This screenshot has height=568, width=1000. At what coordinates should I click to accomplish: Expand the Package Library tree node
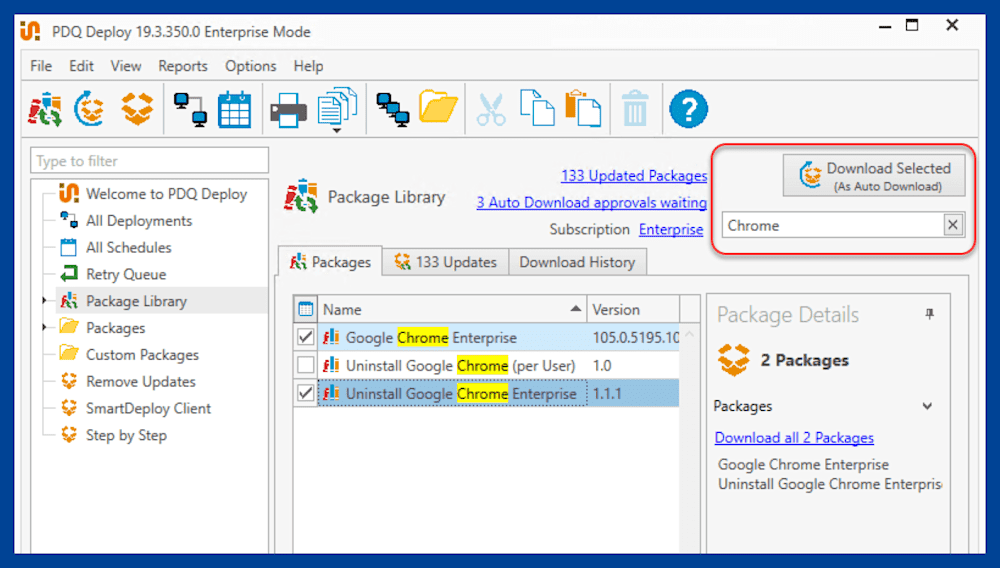pyautogui.click(x=45, y=300)
